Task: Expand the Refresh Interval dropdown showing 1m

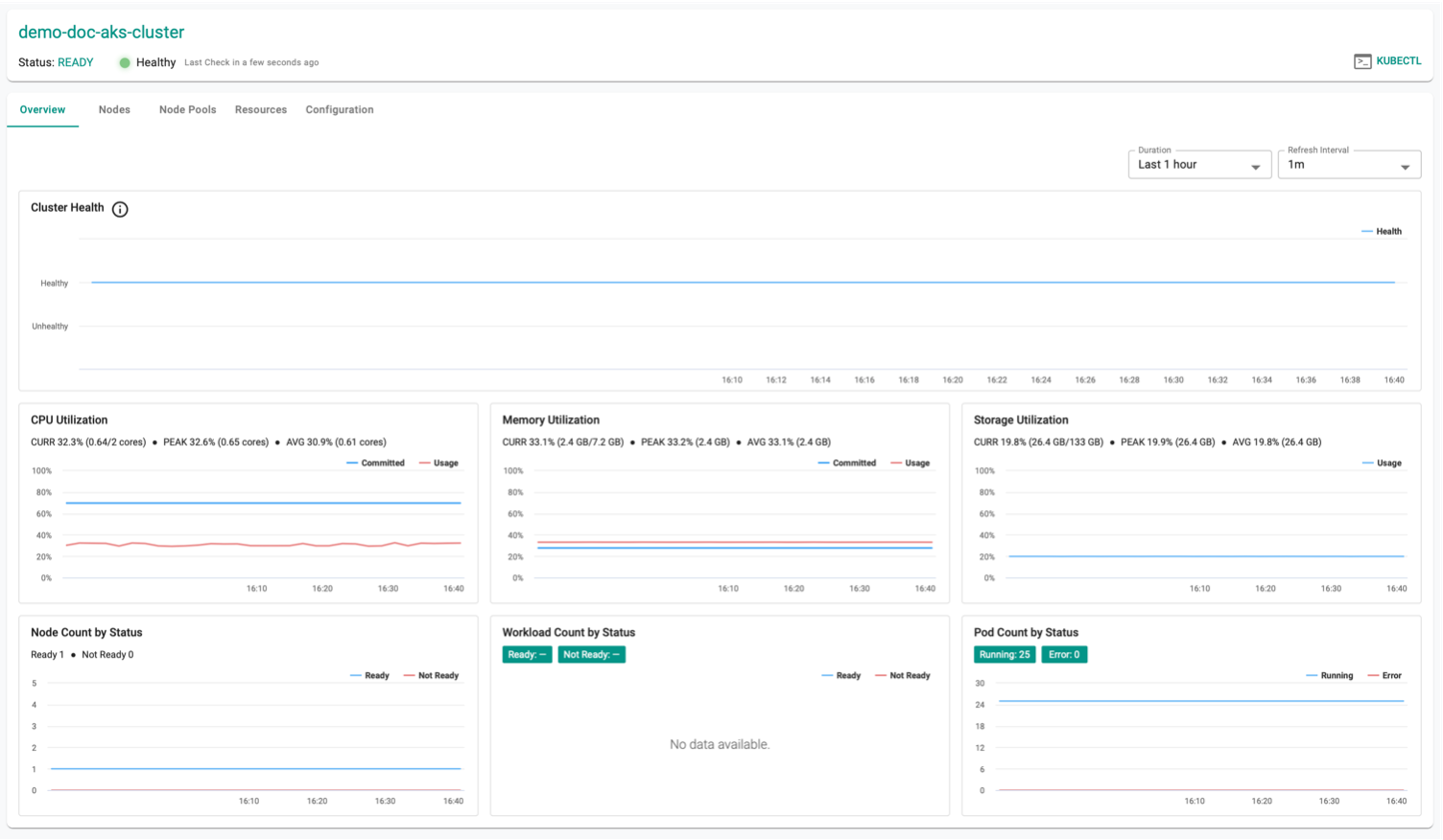Action: pyautogui.click(x=1349, y=165)
